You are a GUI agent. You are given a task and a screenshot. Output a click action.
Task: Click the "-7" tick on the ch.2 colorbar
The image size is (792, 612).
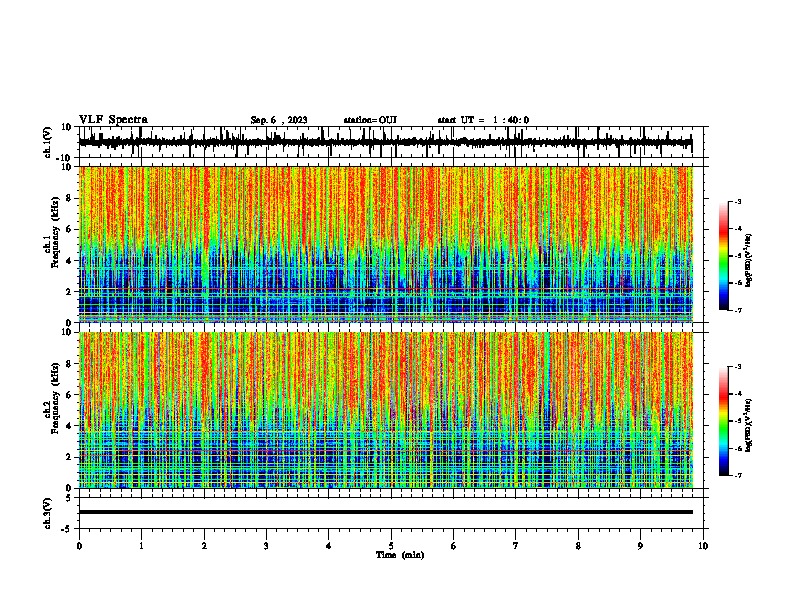(737, 475)
